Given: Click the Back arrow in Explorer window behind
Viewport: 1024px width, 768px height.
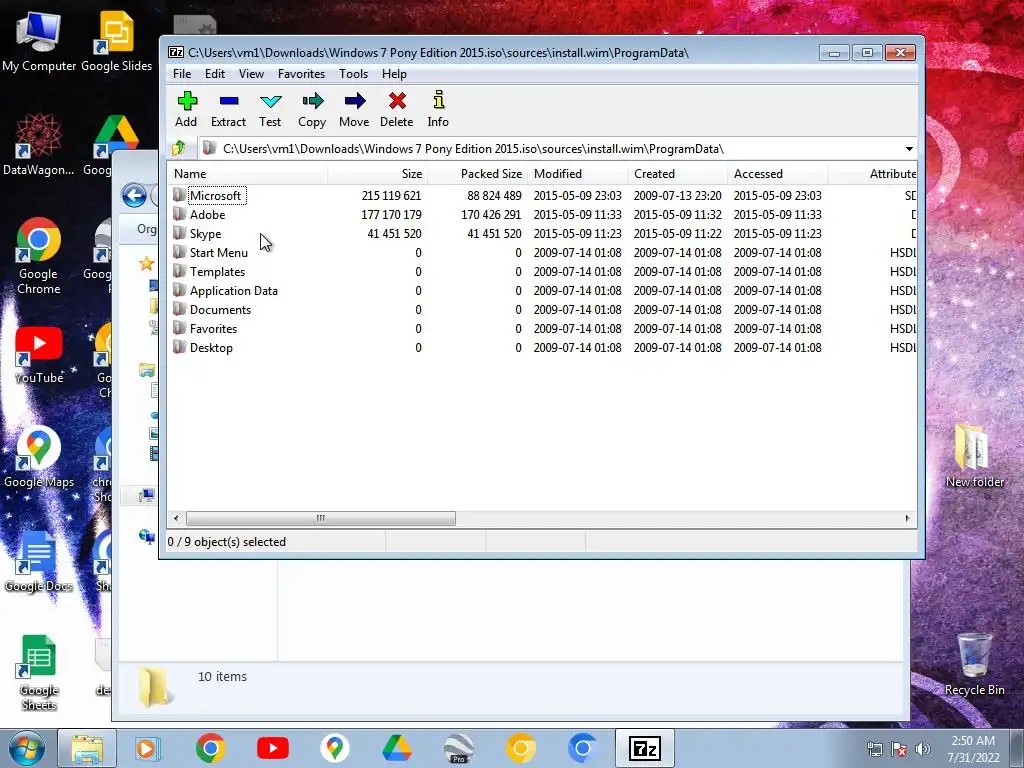Looking at the screenshot, I should tap(134, 195).
